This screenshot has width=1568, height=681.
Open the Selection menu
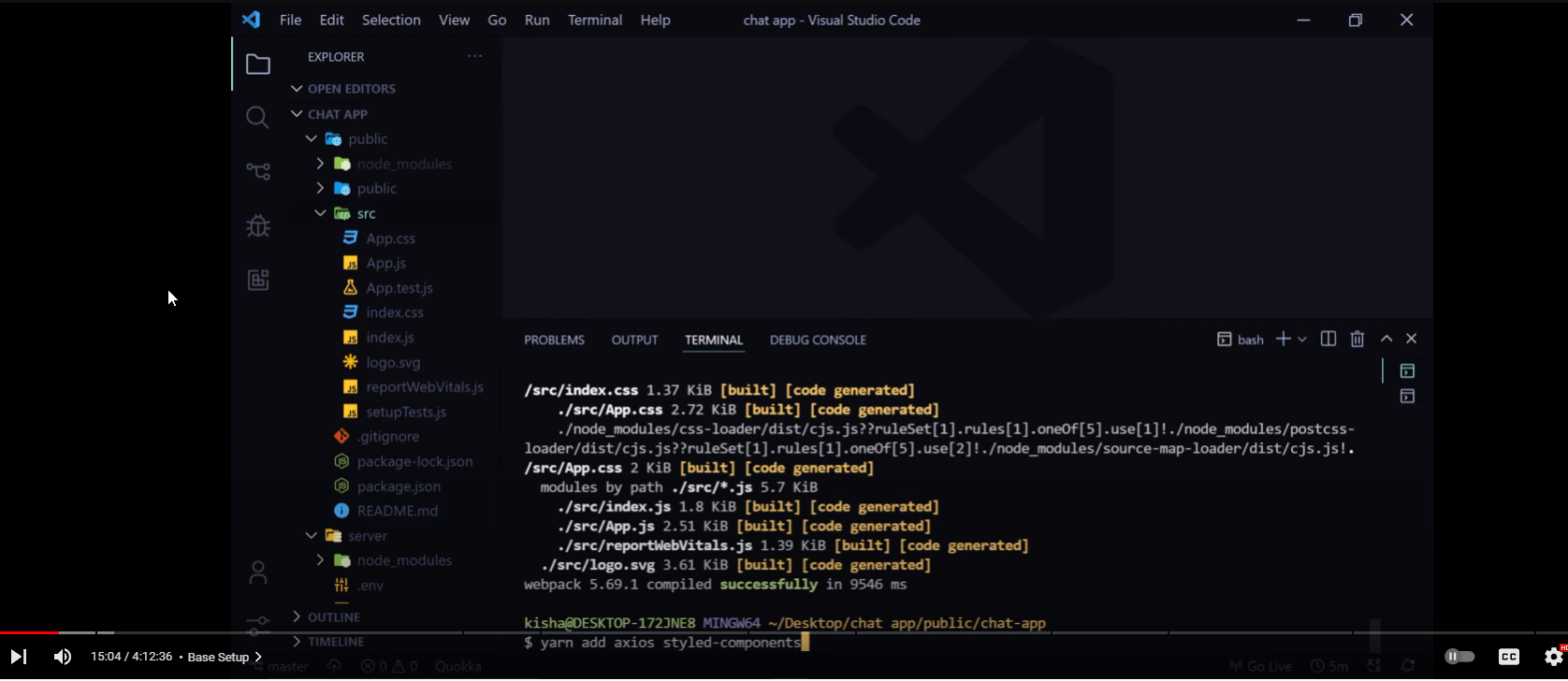[x=391, y=20]
